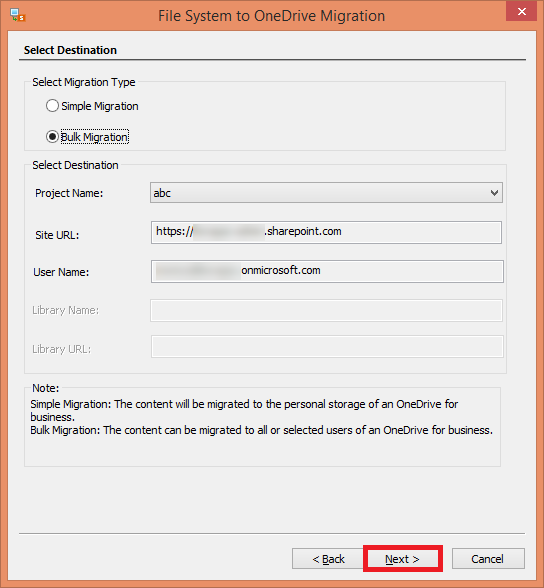Image resolution: width=544 pixels, height=588 pixels.
Task: Click the User Name input field
Action: pos(327,271)
